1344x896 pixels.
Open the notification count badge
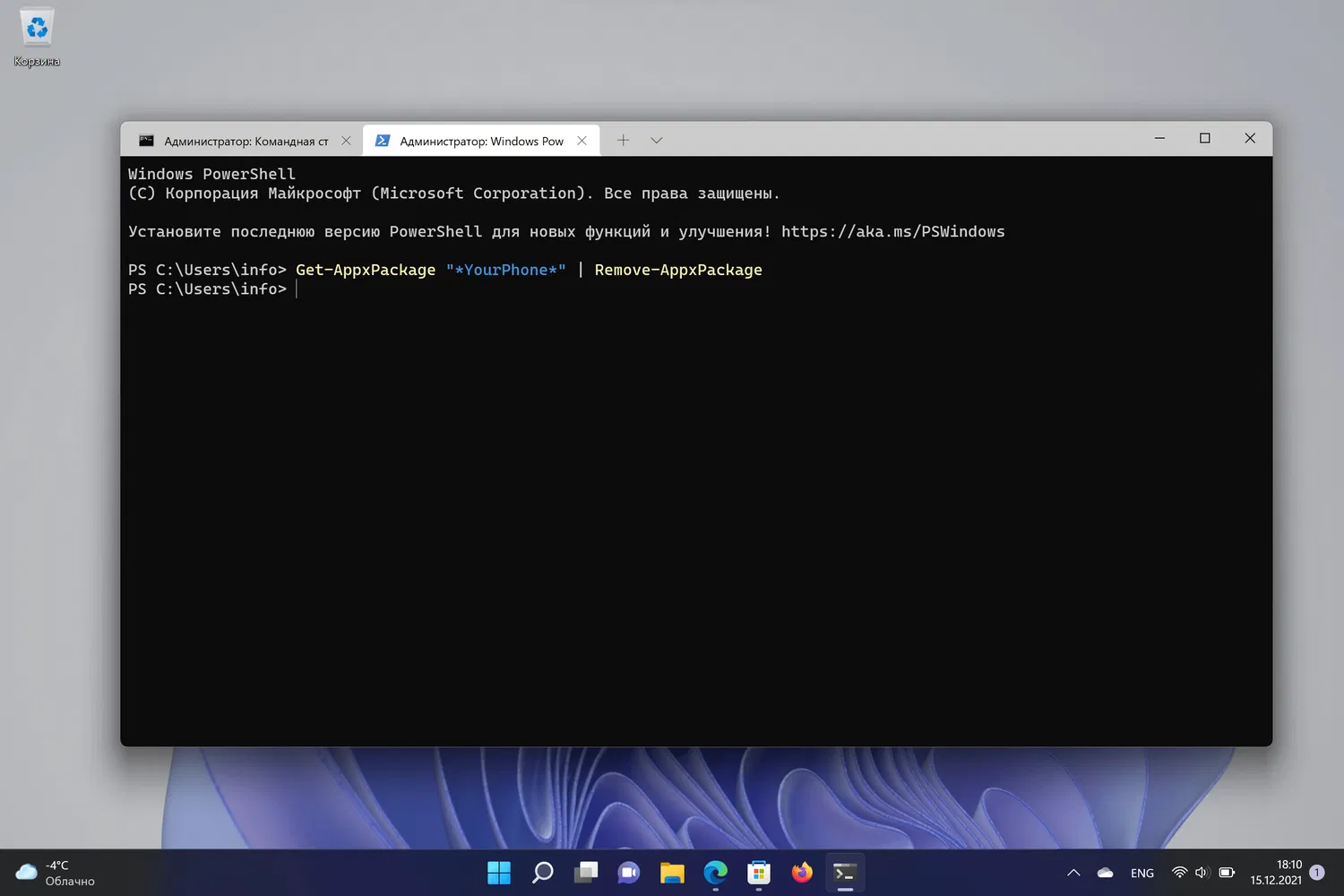pyautogui.click(x=1317, y=873)
